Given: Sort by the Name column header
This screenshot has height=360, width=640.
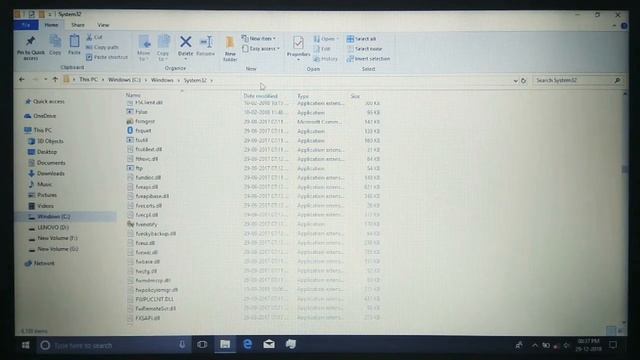Looking at the screenshot, I should pos(133,95).
